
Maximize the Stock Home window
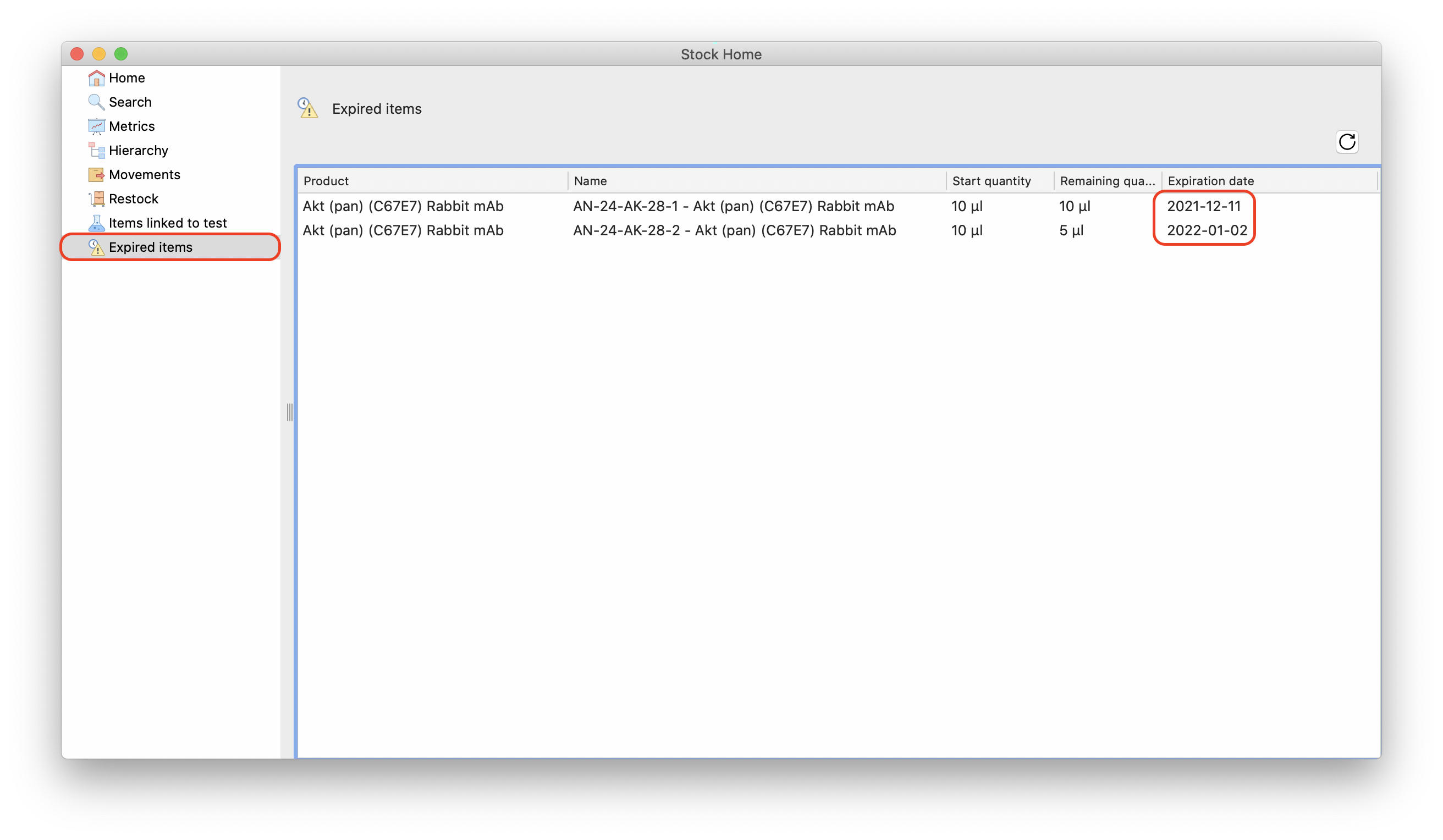pyautogui.click(x=121, y=54)
